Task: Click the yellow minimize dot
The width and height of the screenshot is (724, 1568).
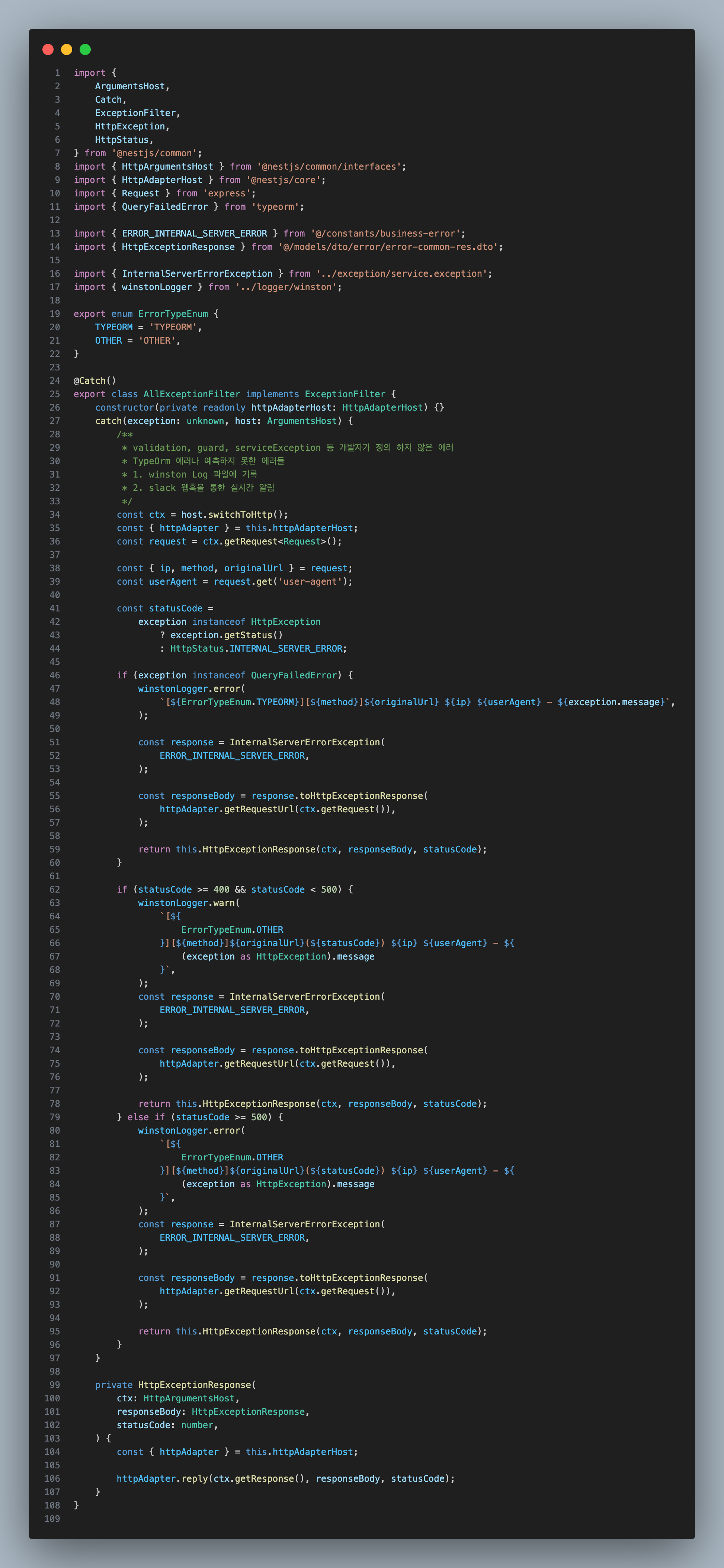Action: [x=66, y=49]
